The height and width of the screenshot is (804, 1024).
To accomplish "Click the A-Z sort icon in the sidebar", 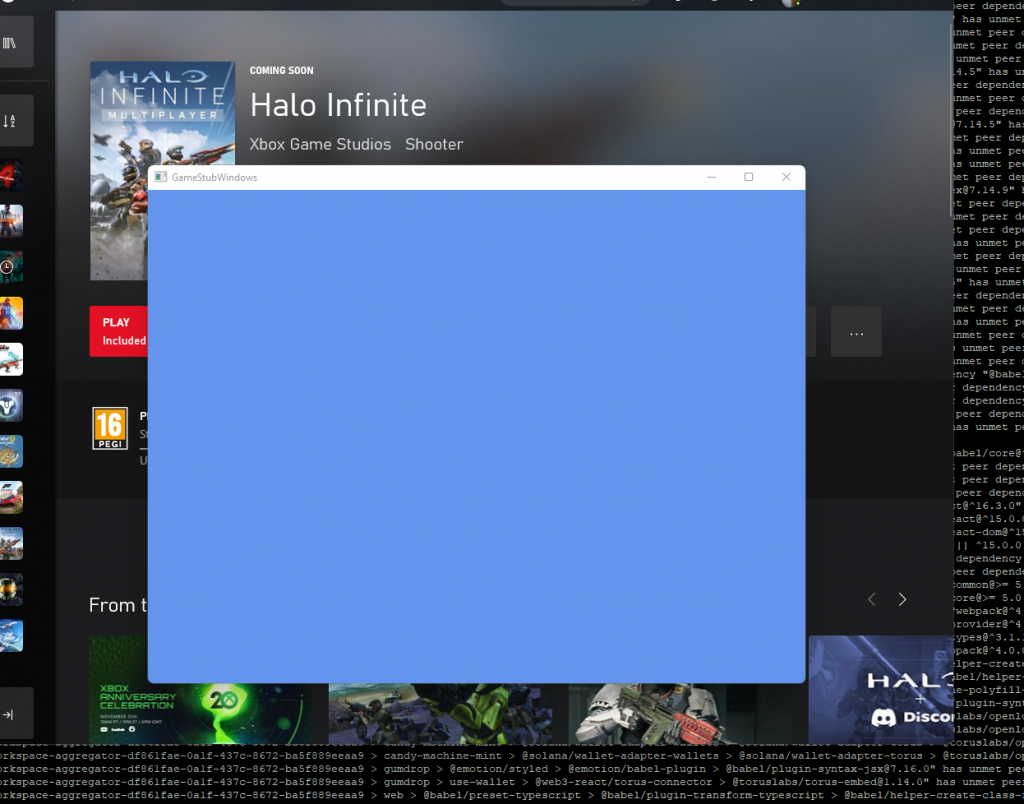I will pyautogui.click(x=10, y=121).
